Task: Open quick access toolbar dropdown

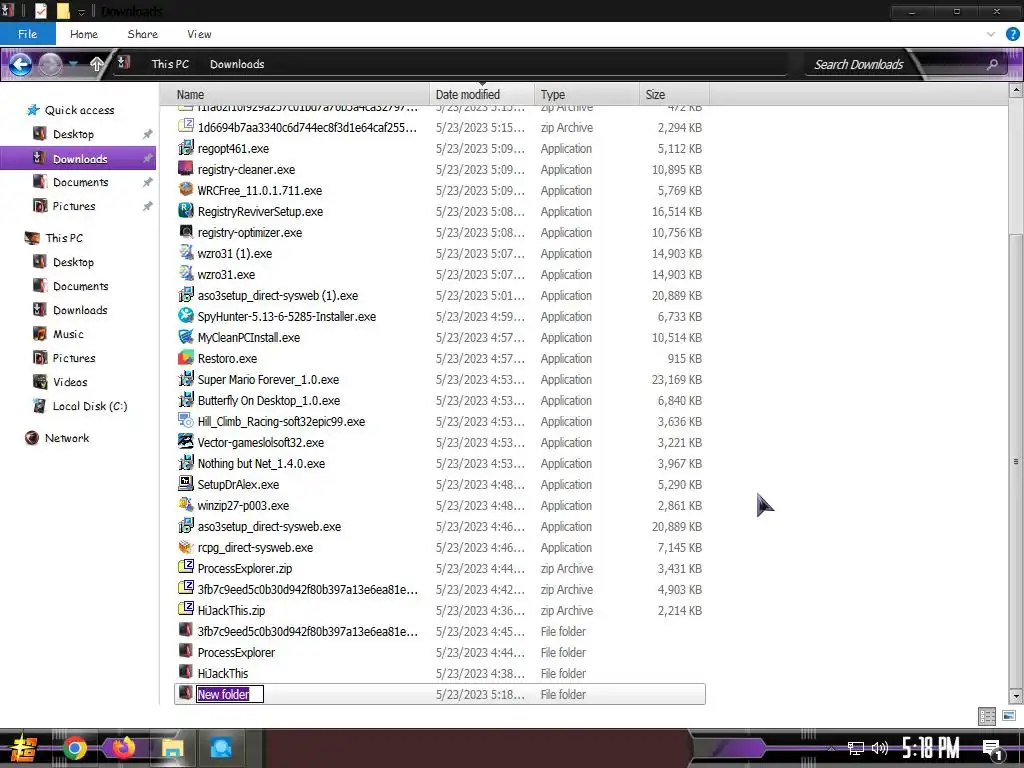Action: click(82, 11)
